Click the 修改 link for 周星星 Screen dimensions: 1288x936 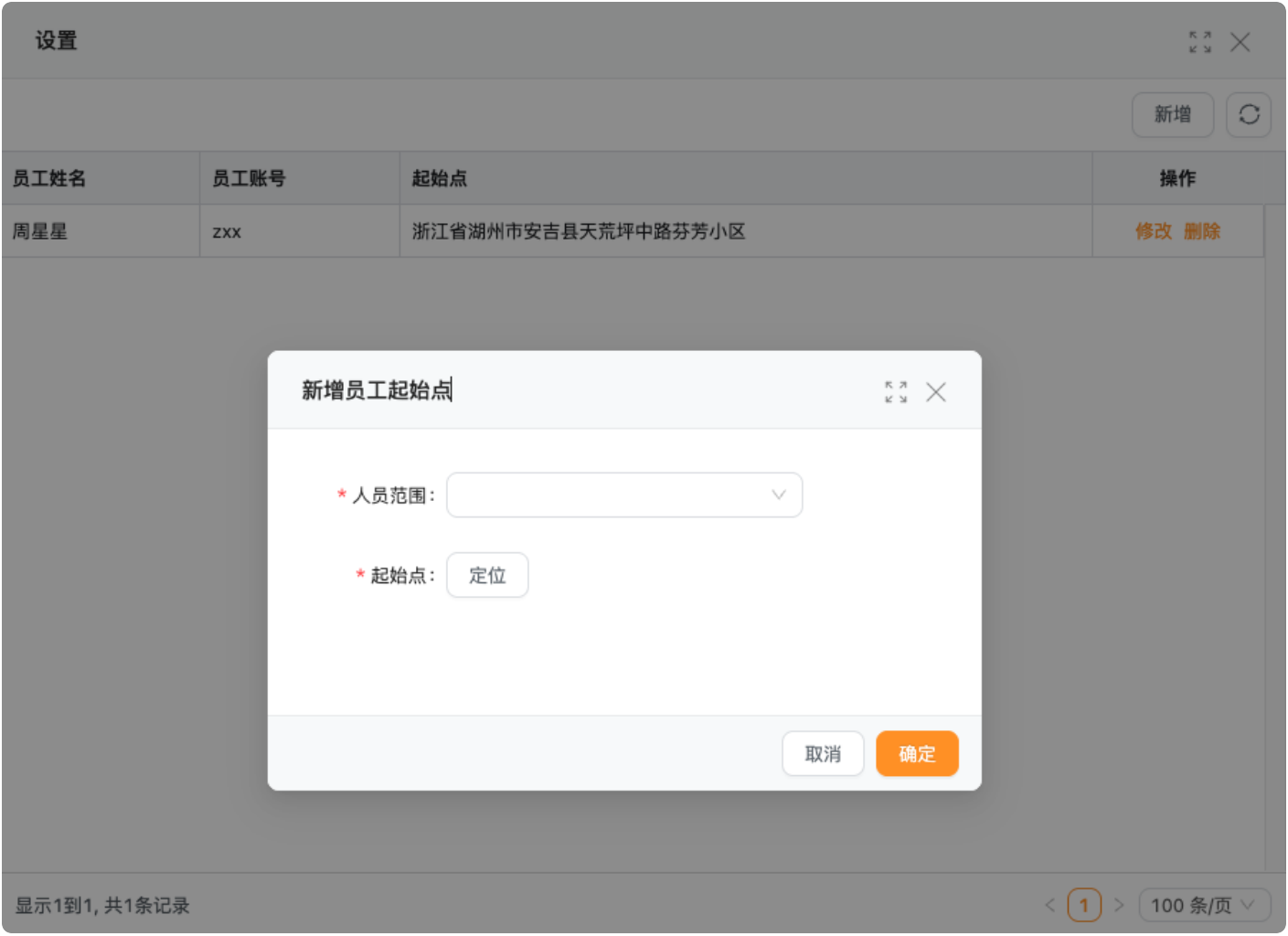tap(1153, 231)
